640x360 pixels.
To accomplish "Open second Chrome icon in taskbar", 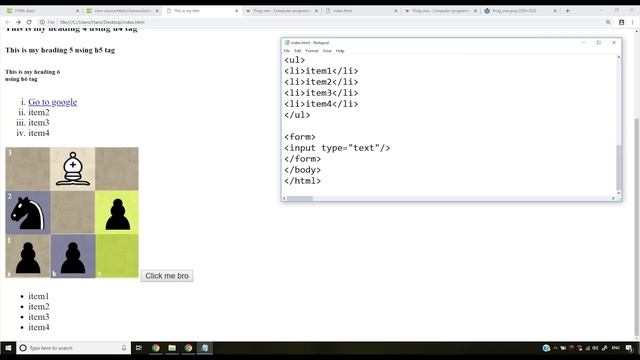I will click(x=188, y=348).
